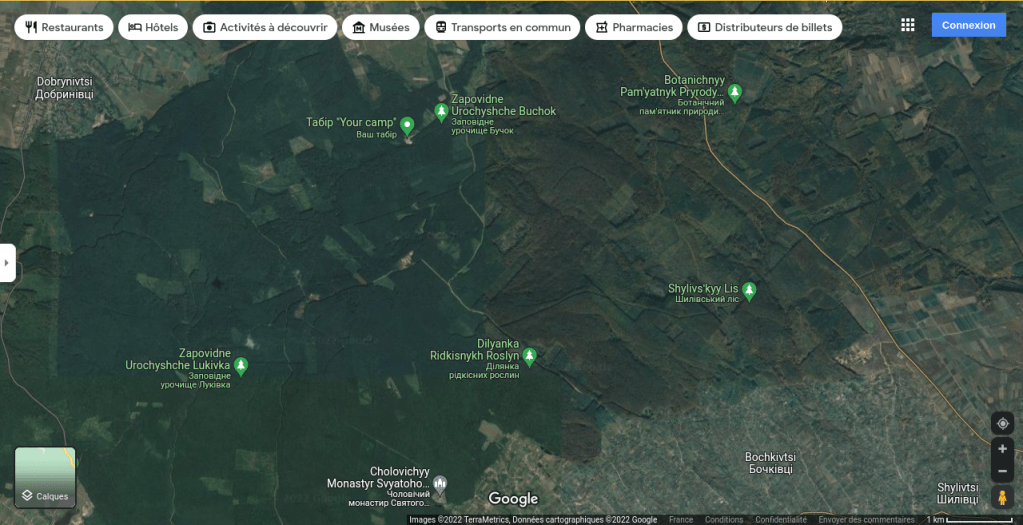Click the Envoyer des commentaires link

click(866, 520)
